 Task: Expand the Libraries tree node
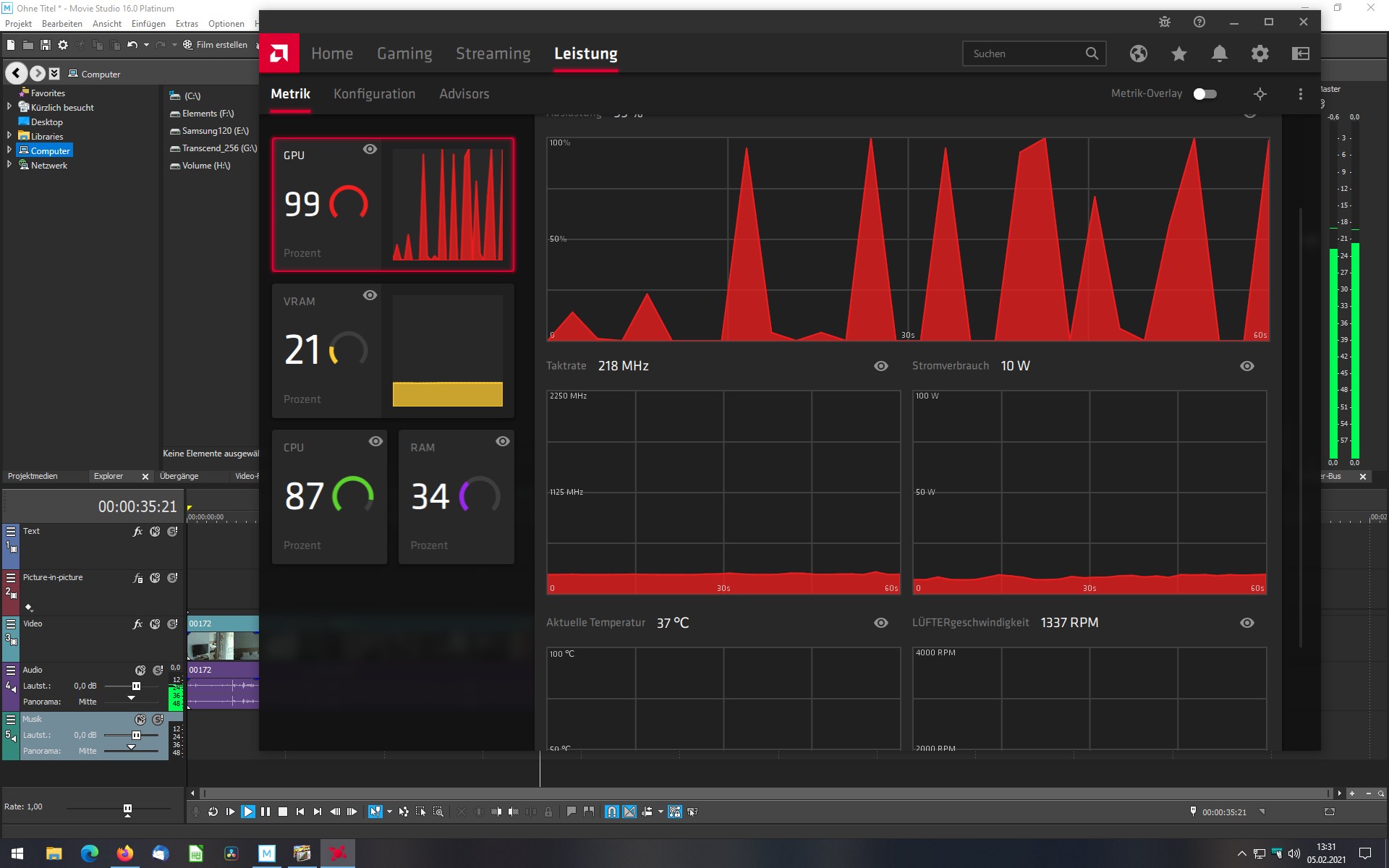(9, 136)
